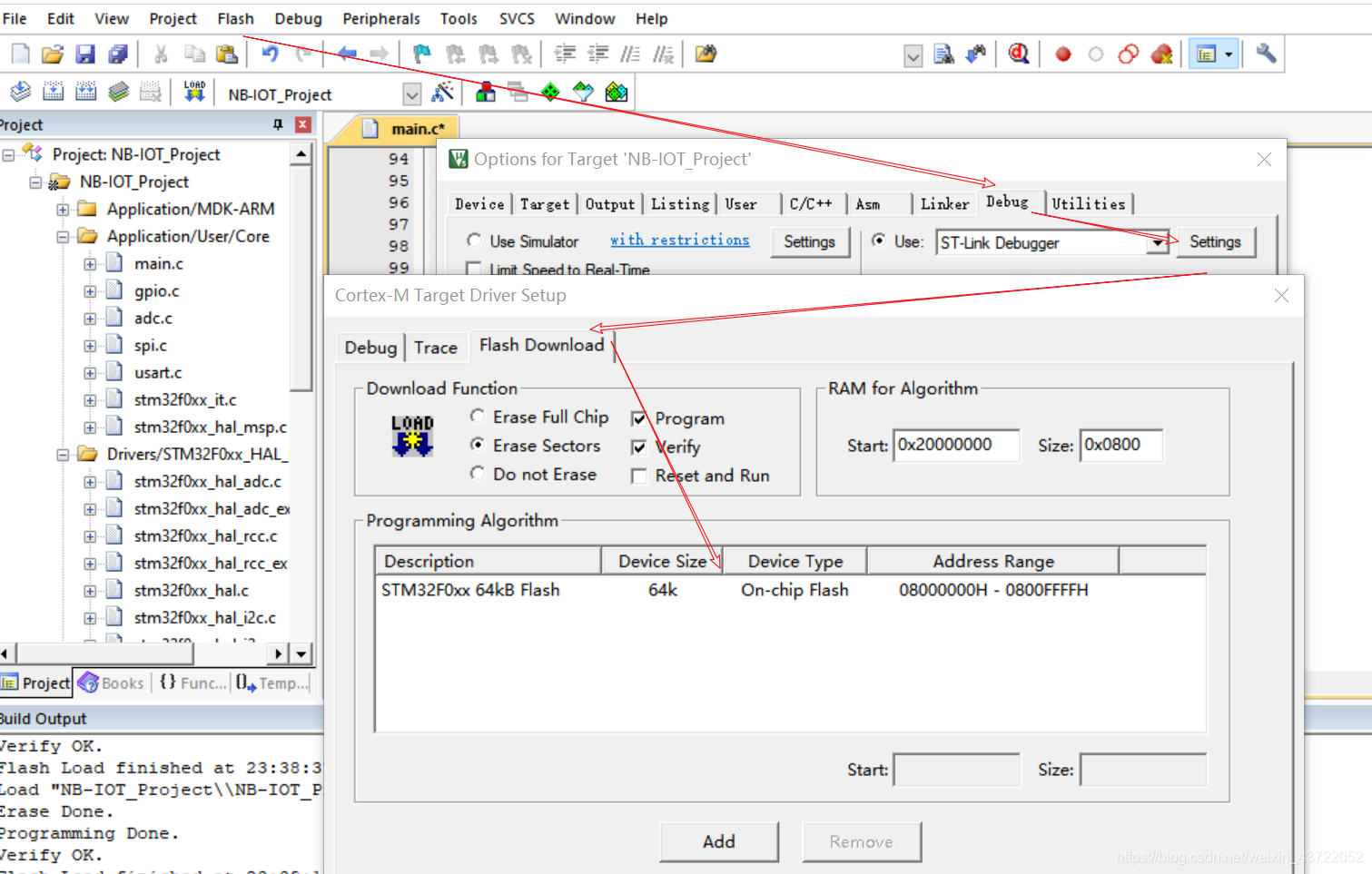Image resolution: width=1372 pixels, height=874 pixels.
Task: Switch to the Trace tab
Action: click(436, 347)
